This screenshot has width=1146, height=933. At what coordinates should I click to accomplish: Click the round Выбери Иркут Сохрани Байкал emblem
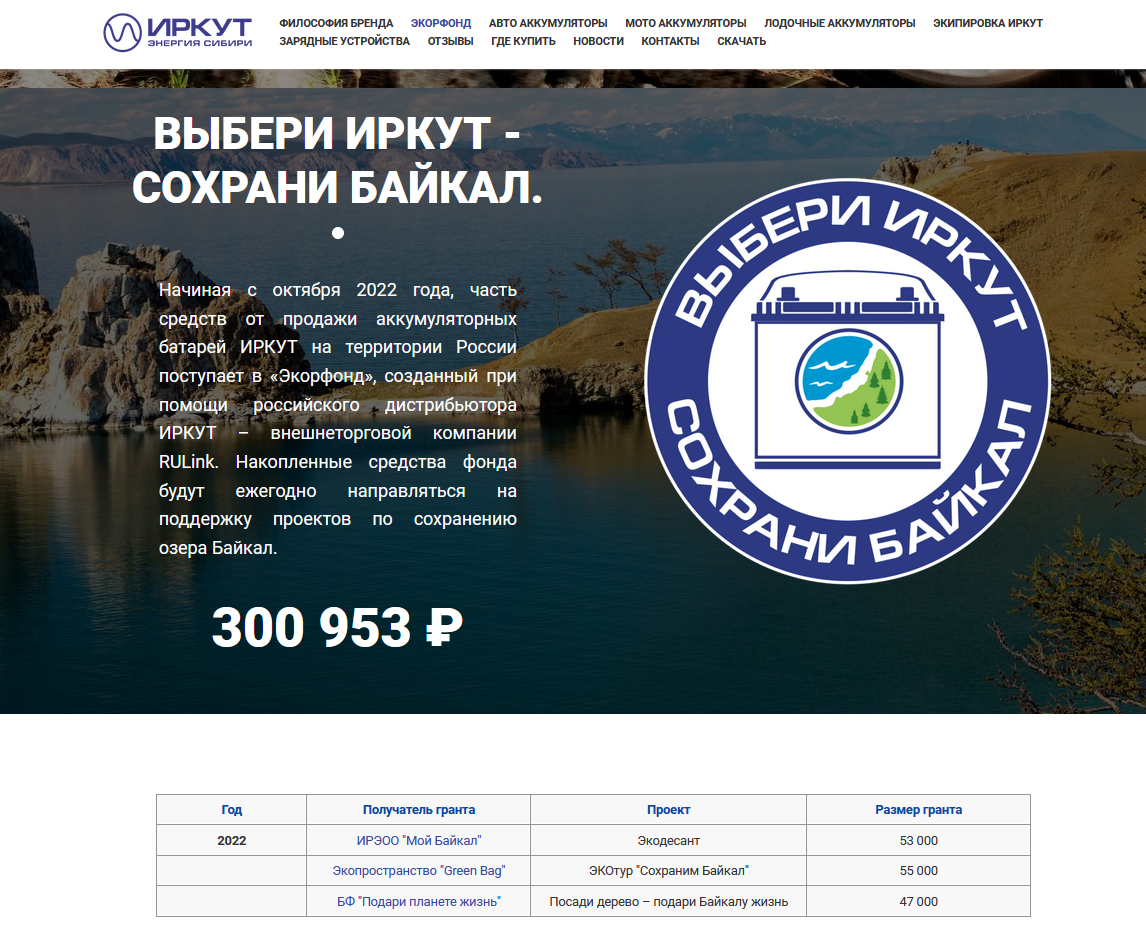(x=848, y=381)
